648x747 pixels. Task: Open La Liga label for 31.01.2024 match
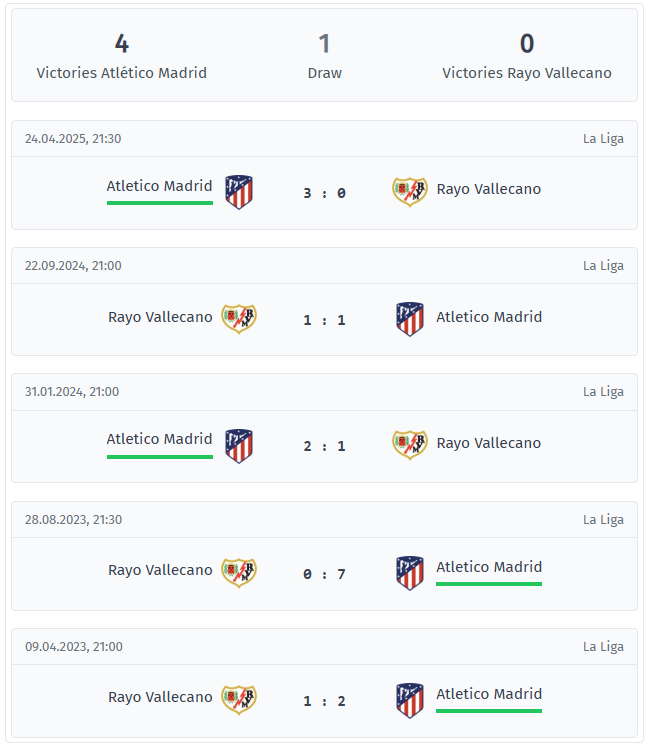click(x=603, y=392)
